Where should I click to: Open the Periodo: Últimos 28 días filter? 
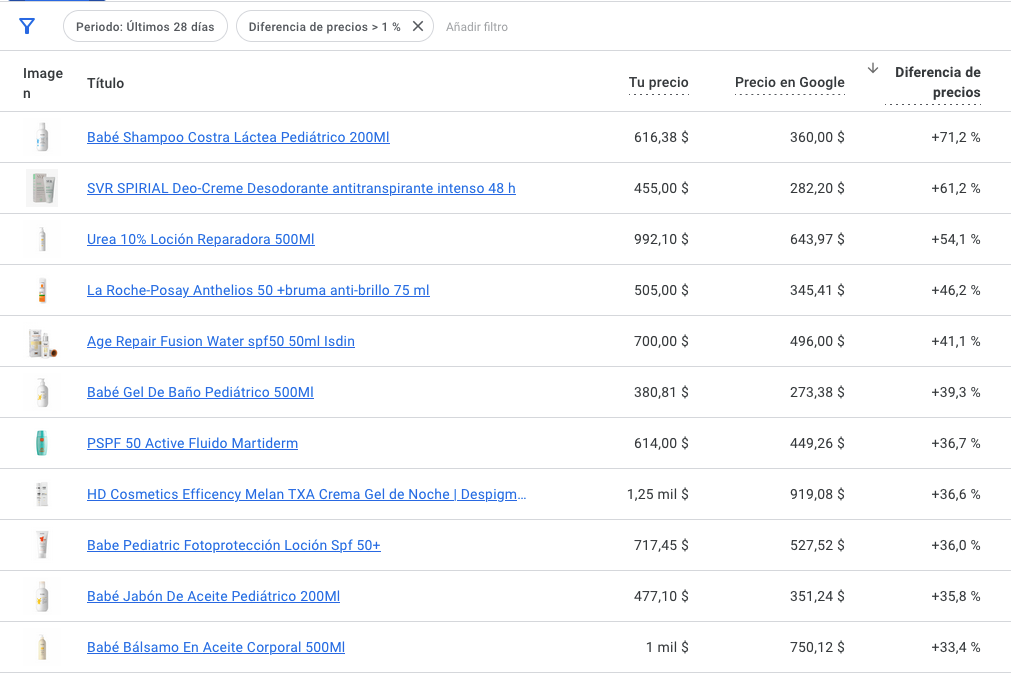tap(145, 26)
